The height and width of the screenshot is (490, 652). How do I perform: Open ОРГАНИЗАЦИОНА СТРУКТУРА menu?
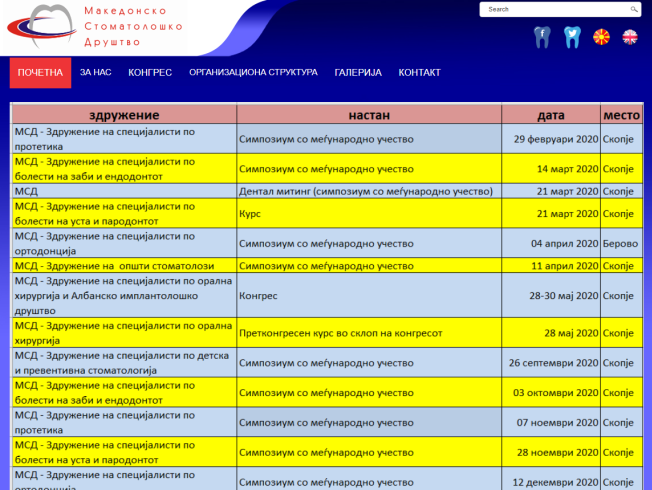(253, 73)
